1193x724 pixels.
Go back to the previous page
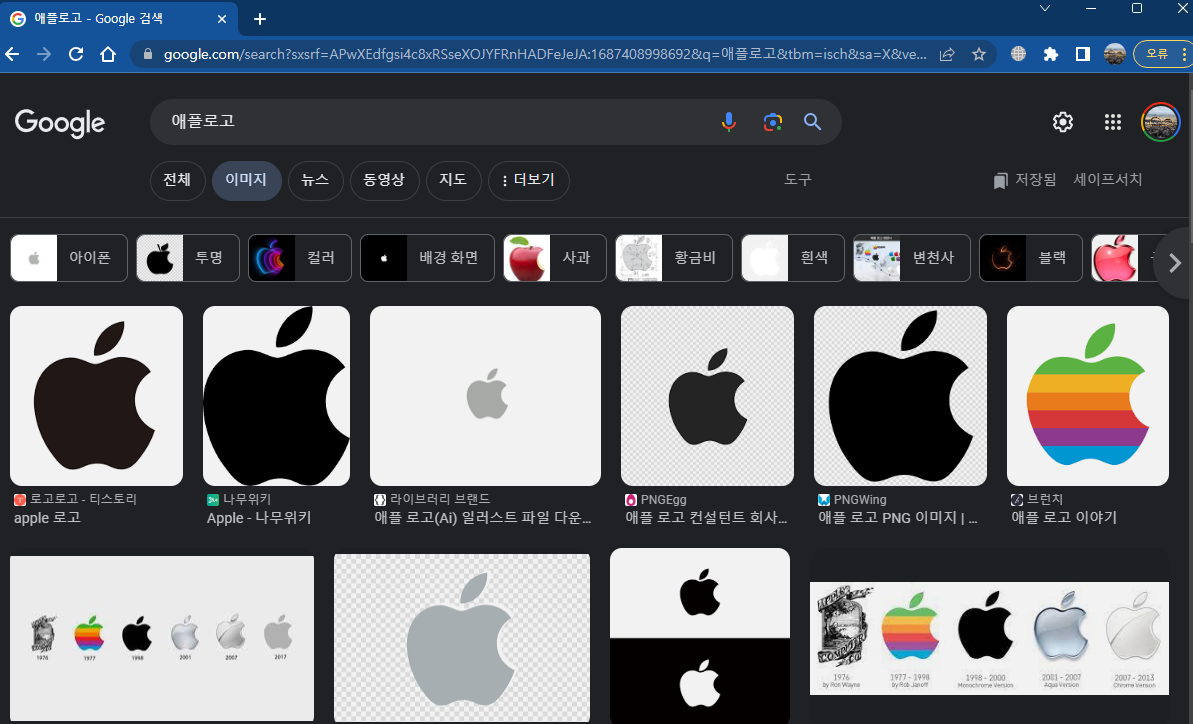click(x=12, y=54)
